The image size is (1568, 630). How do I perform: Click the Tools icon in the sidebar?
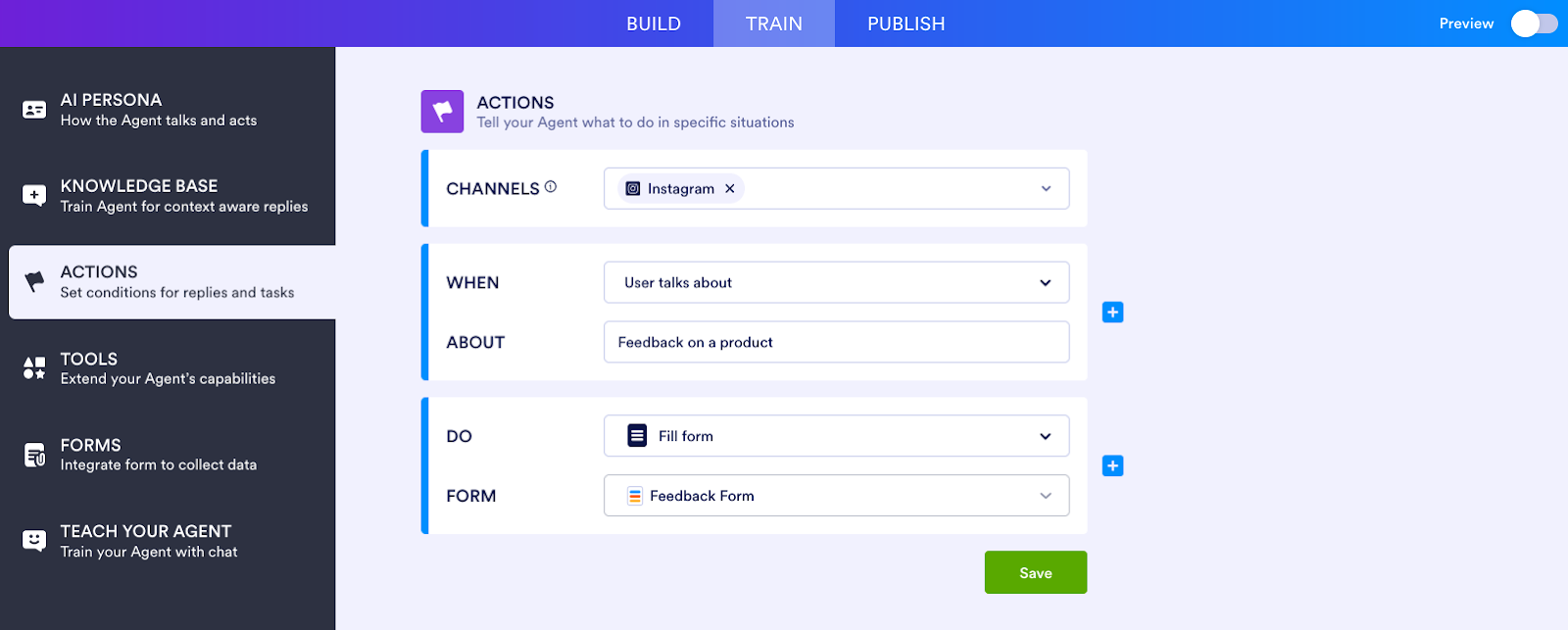33,367
